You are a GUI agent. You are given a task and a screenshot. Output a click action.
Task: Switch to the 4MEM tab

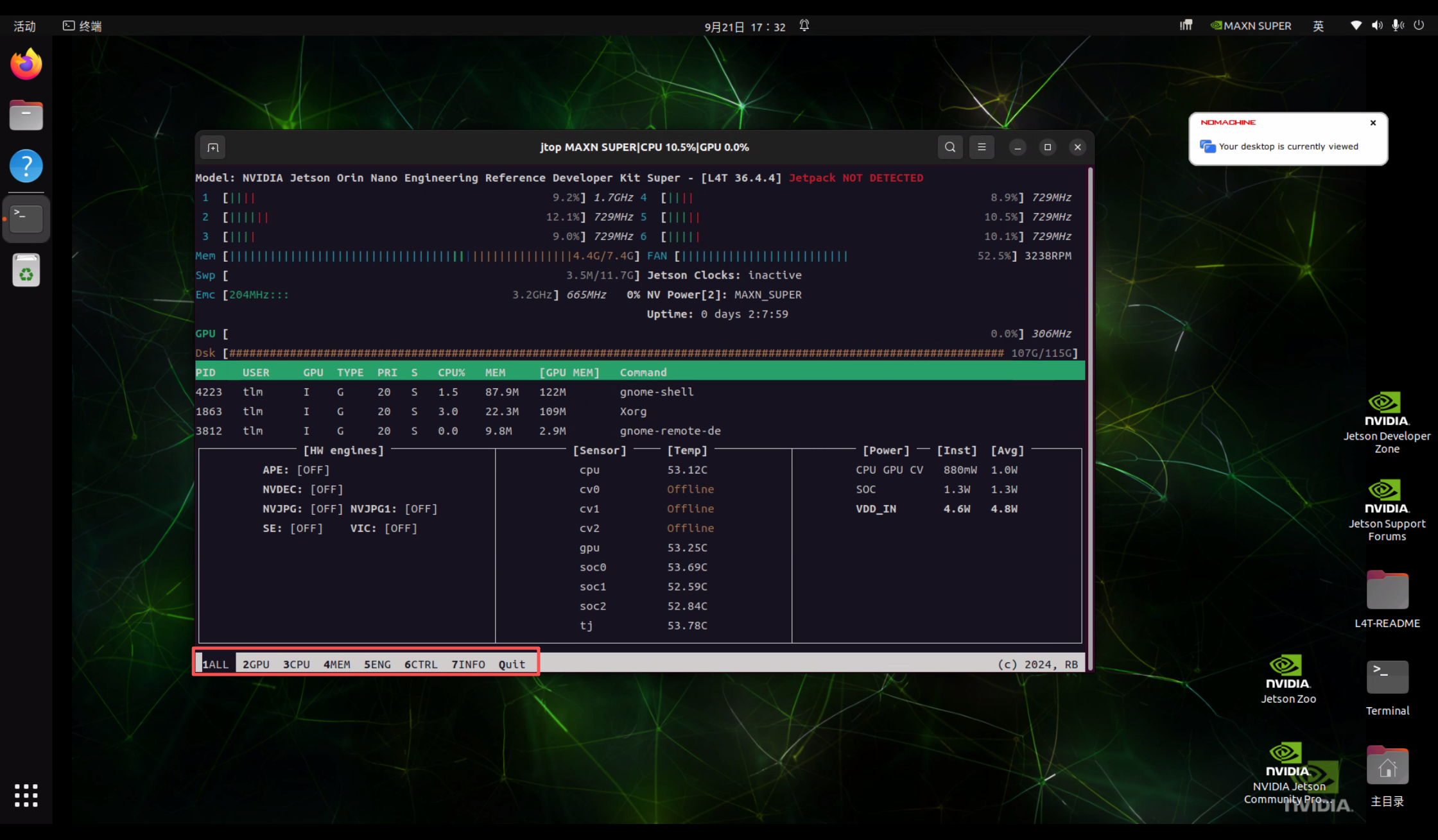point(336,664)
